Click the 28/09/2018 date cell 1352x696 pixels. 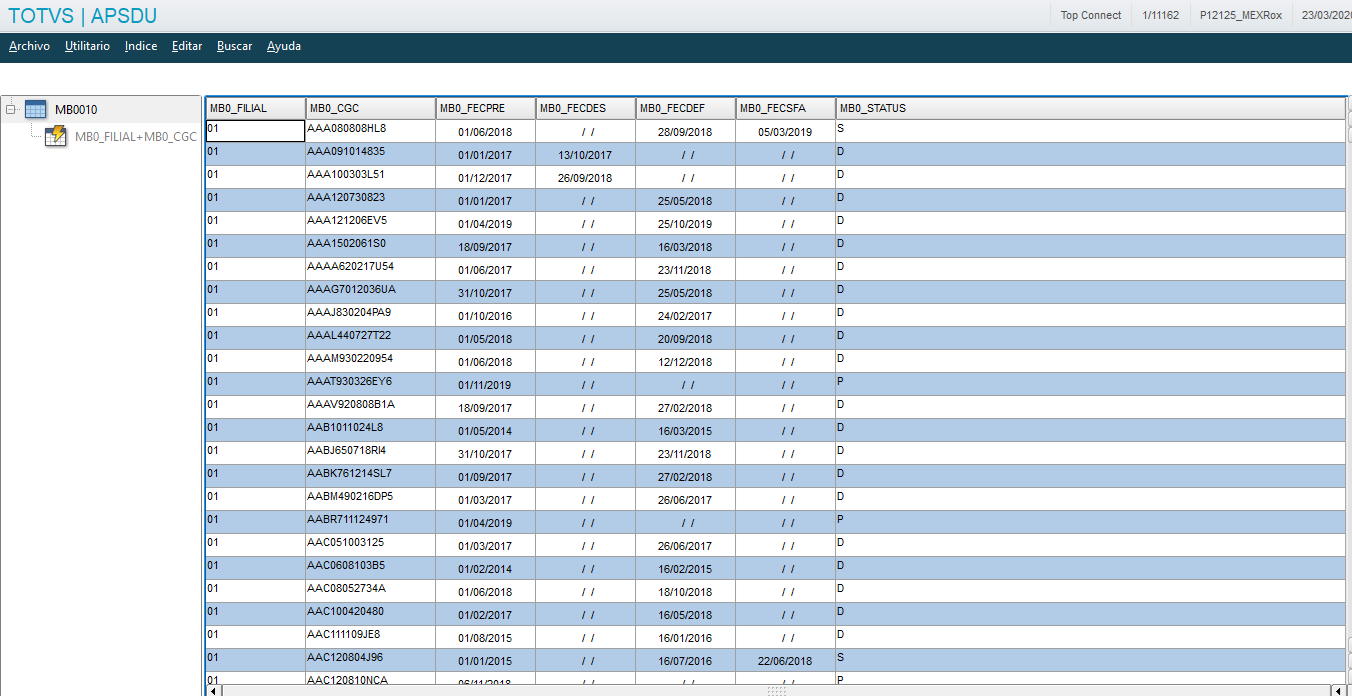pos(685,132)
